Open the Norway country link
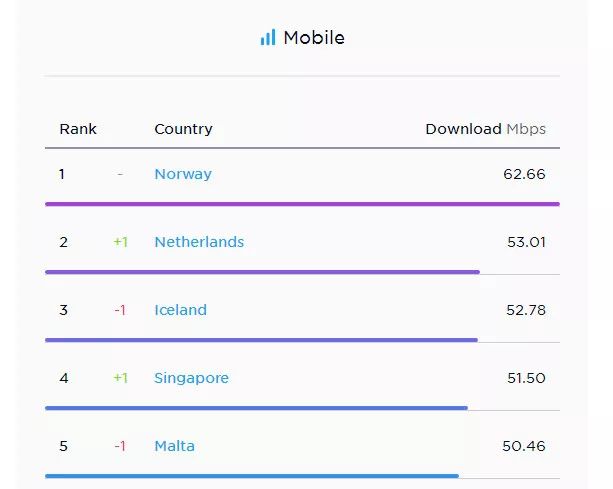The width and height of the screenshot is (613, 489). pos(183,174)
